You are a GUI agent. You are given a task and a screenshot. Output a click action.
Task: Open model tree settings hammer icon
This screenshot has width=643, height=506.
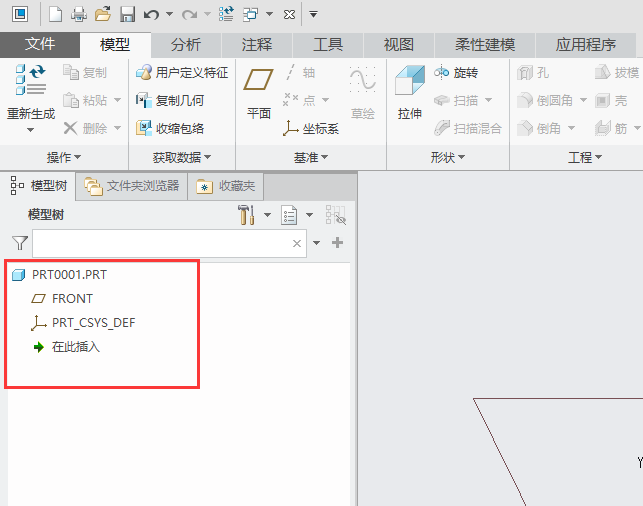coord(246,215)
